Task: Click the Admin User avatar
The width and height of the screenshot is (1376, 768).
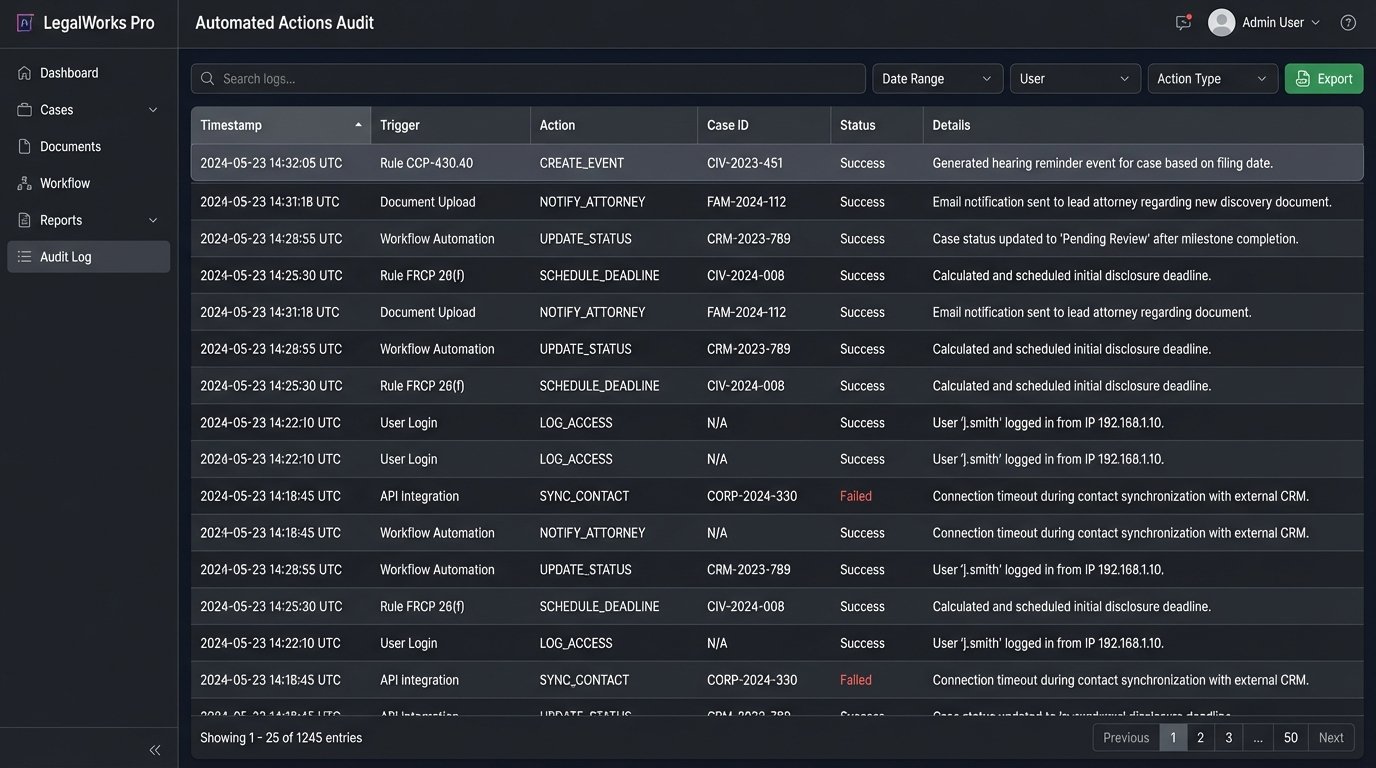Action: pos(1221,21)
